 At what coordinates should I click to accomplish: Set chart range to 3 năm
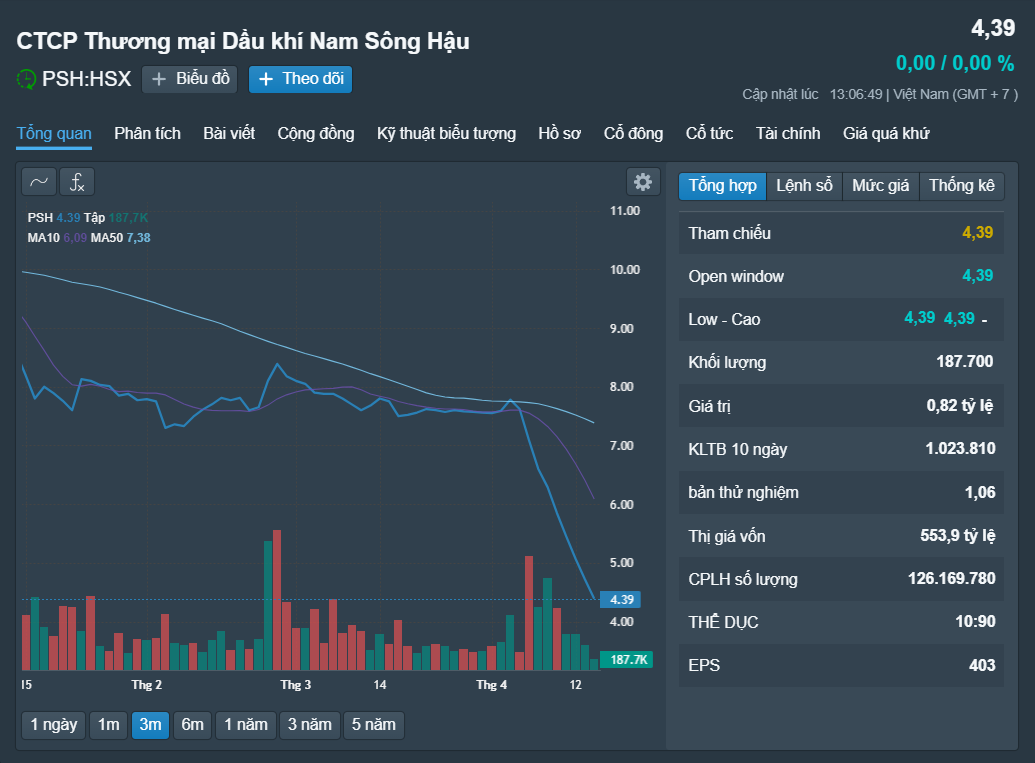click(310, 725)
